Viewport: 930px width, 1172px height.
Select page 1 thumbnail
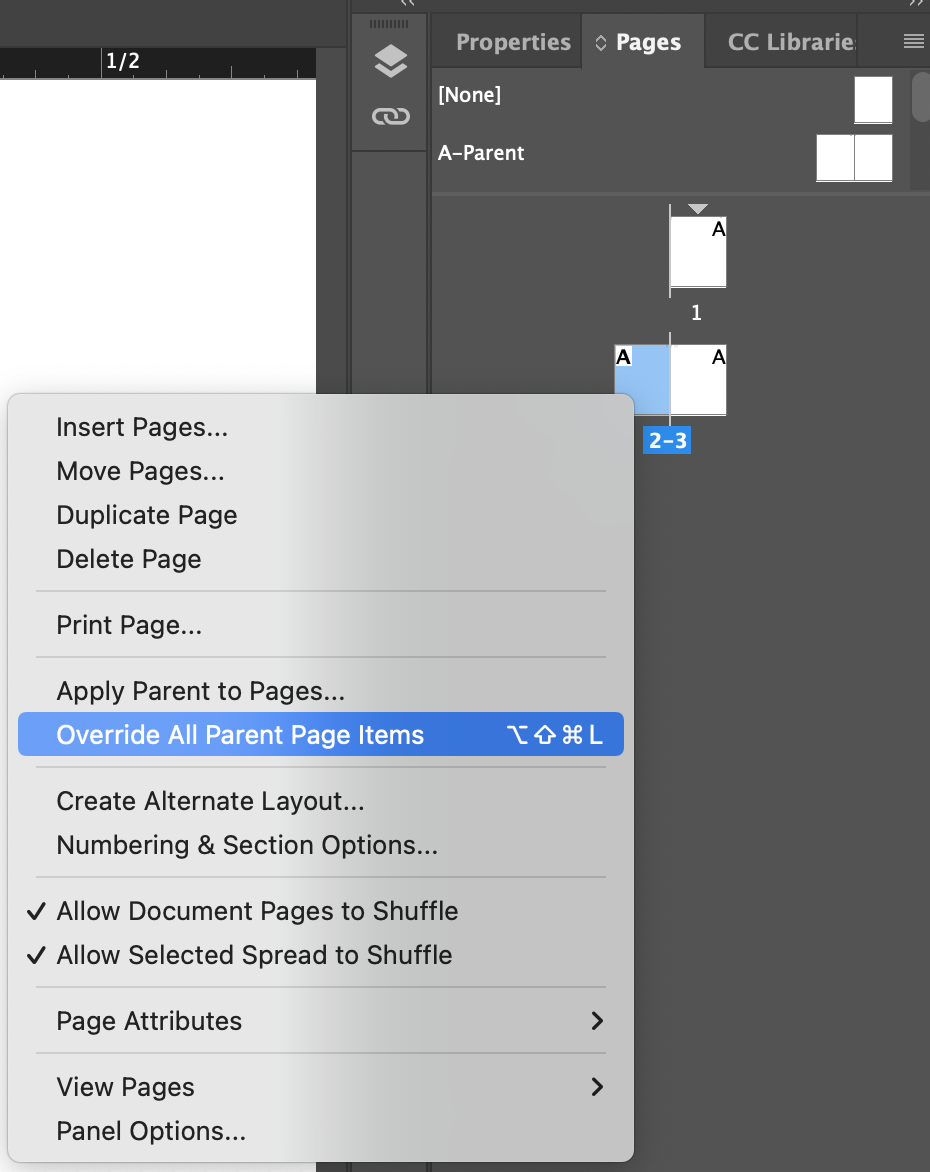point(698,252)
